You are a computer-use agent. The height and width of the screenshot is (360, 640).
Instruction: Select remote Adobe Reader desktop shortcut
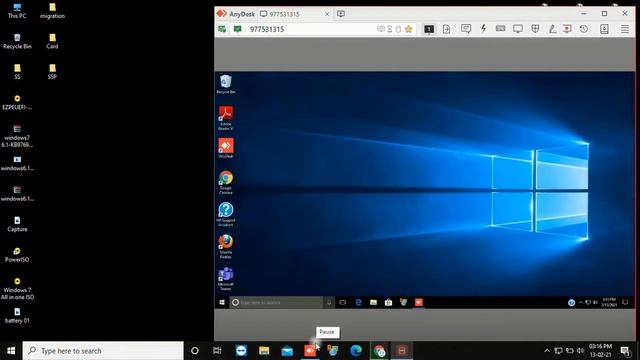click(x=226, y=118)
